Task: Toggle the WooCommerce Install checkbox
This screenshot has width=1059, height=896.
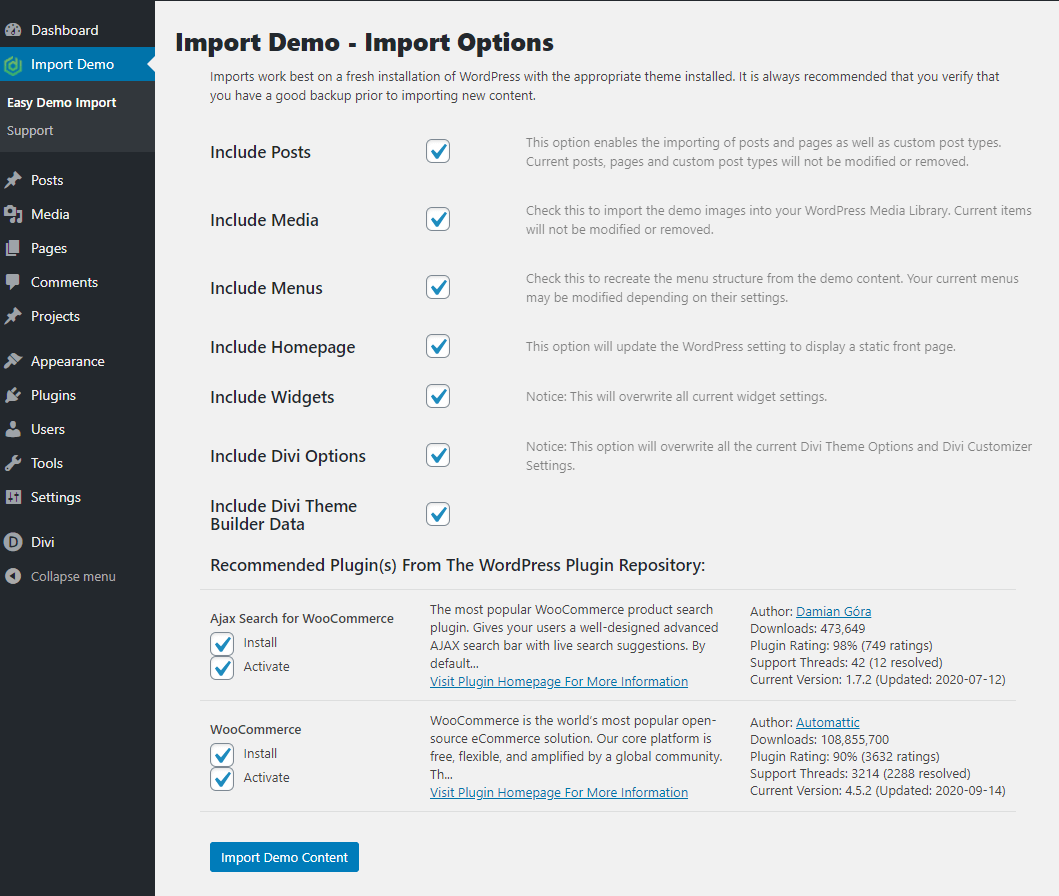Action: (222, 755)
